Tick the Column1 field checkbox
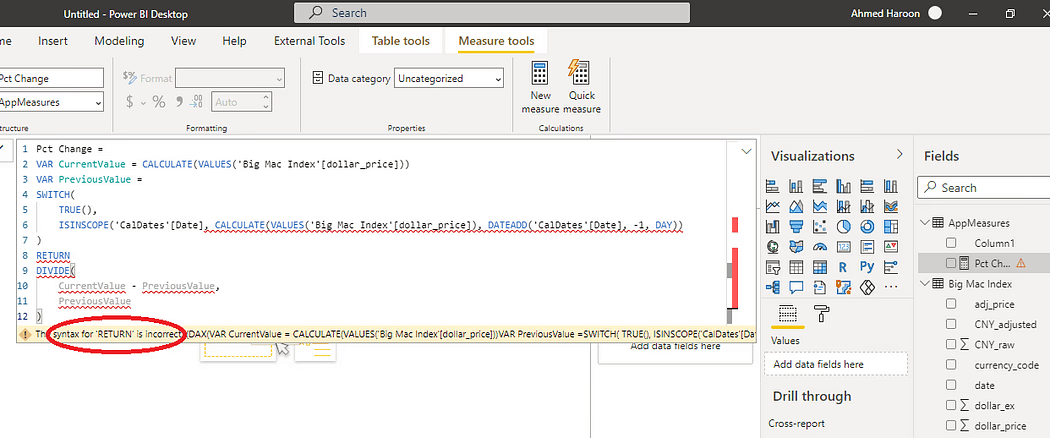The width and height of the screenshot is (1050, 438). [951, 243]
